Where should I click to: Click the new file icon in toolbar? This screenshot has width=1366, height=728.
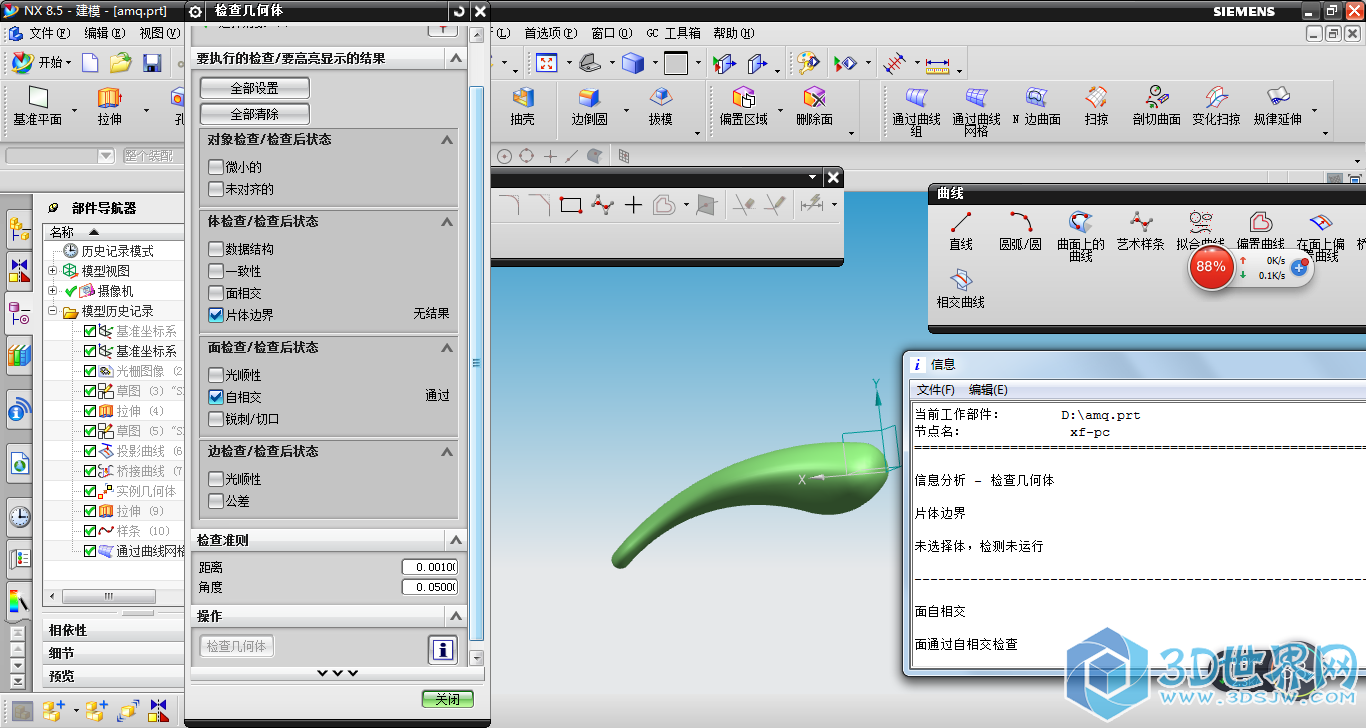coord(91,63)
